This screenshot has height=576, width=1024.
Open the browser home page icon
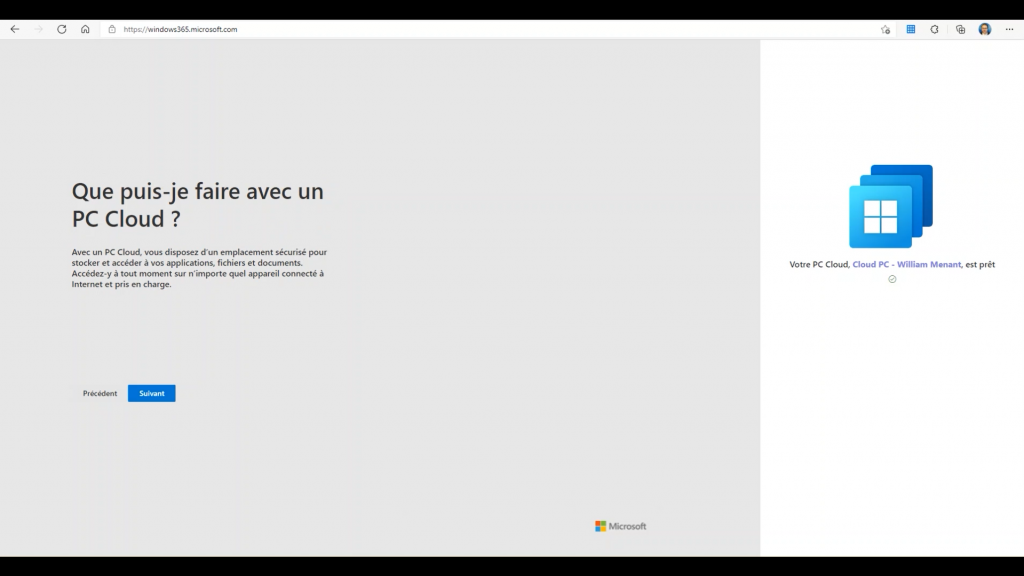pyautogui.click(x=85, y=29)
